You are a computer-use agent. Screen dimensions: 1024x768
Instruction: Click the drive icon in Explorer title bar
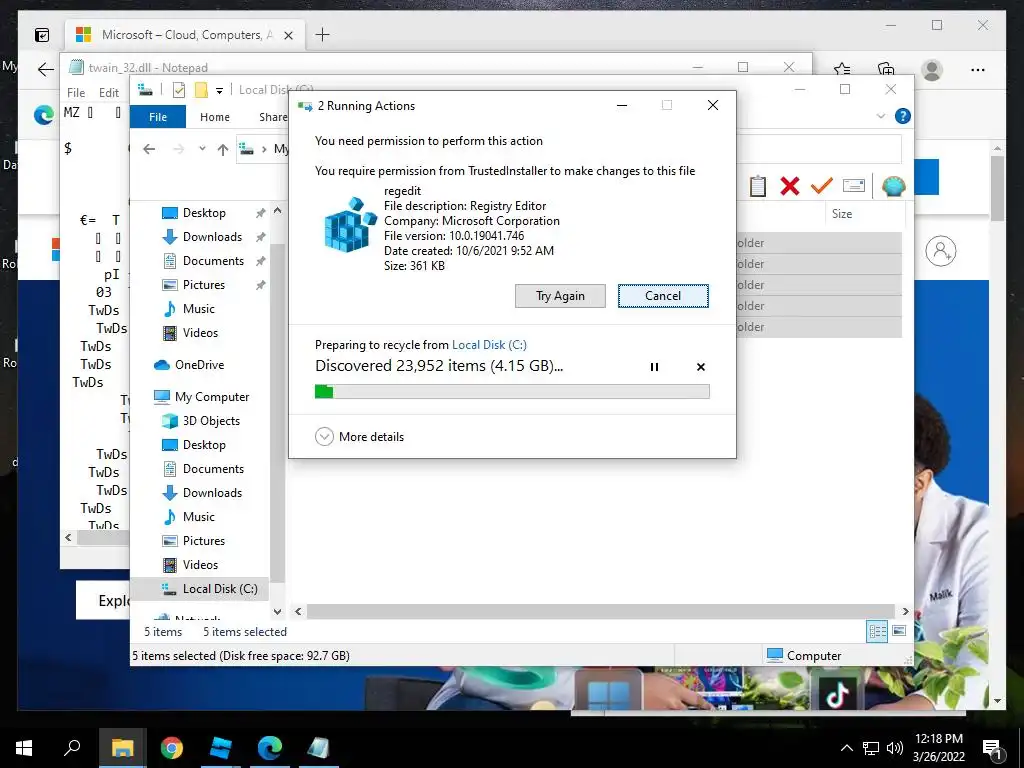[x=145, y=89]
